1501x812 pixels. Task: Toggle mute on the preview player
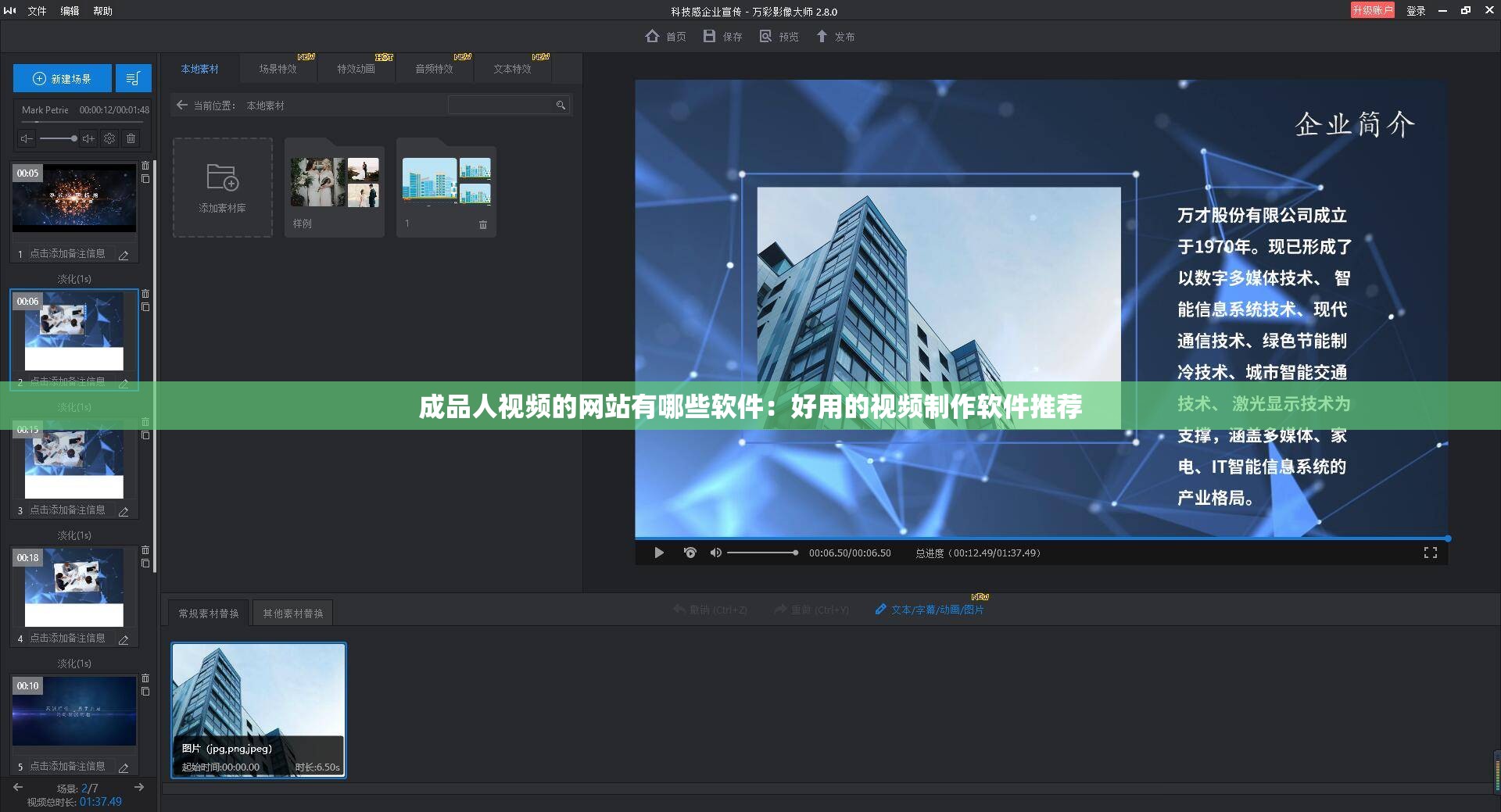715,553
